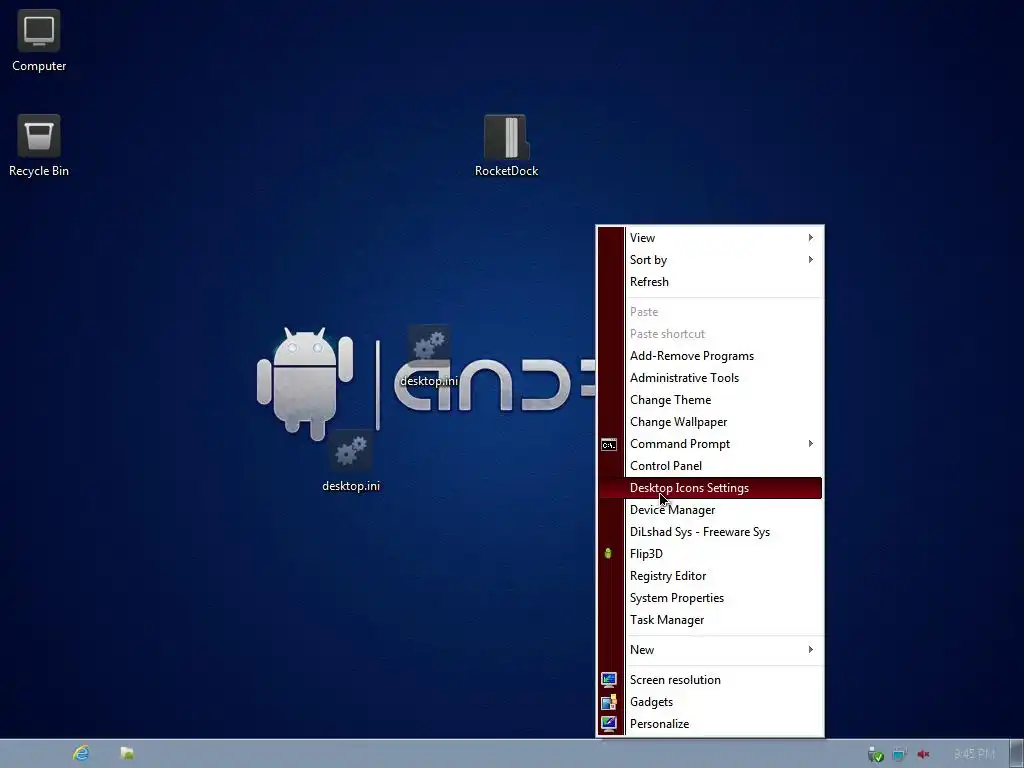Screen dimensions: 1024x768
Task: Expand the Sort by submenu arrow
Action: click(x=810, y=259)
